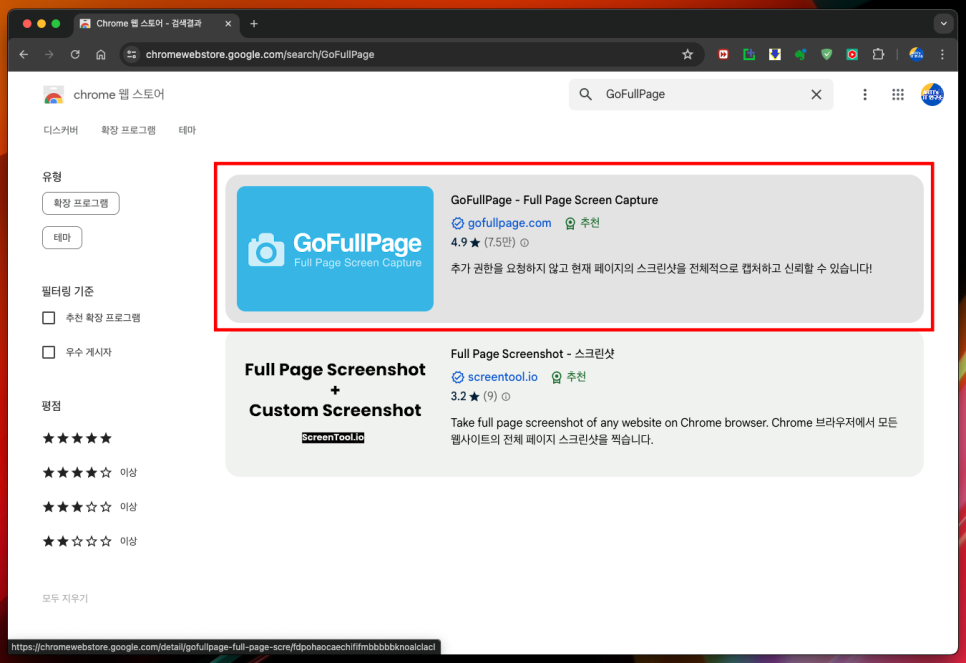The height and width of the screenshot is (663, 966).
Task: Click the browser address bar URL
Action: [x=260, y=55]
